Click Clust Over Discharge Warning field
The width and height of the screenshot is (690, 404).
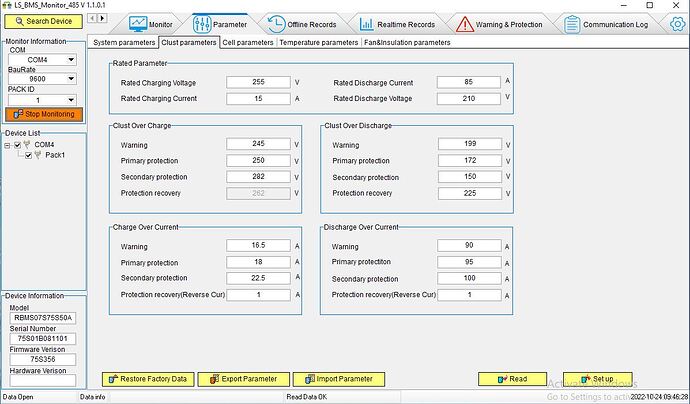pyautogui.click(x=470, y=144)
